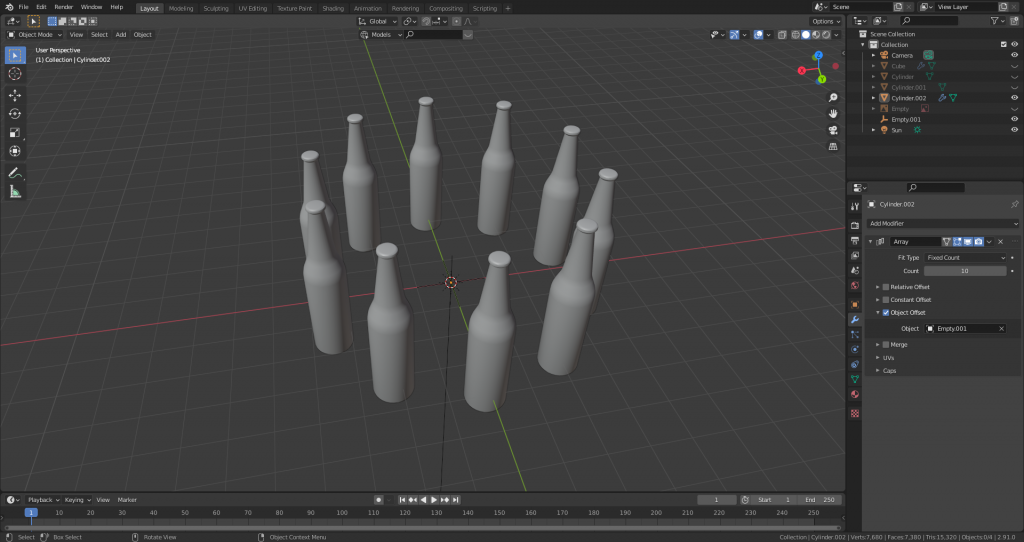Viewport: 1024px width, 542px height.
Task: Toggle camera view icon in viewport
Action: click(x=833, y=130)
